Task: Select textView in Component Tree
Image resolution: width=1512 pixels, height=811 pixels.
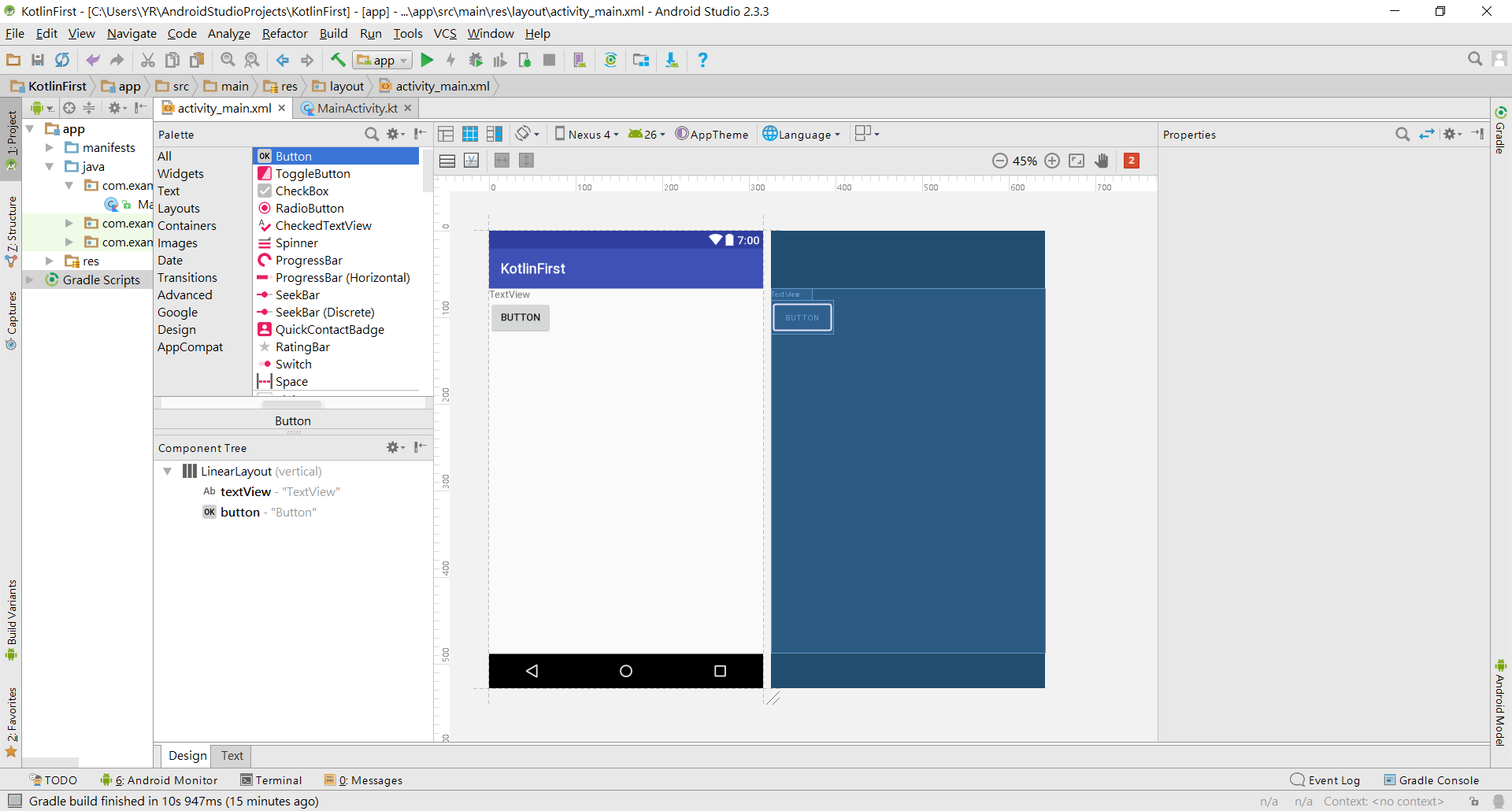Action: (x=245, y=491)
